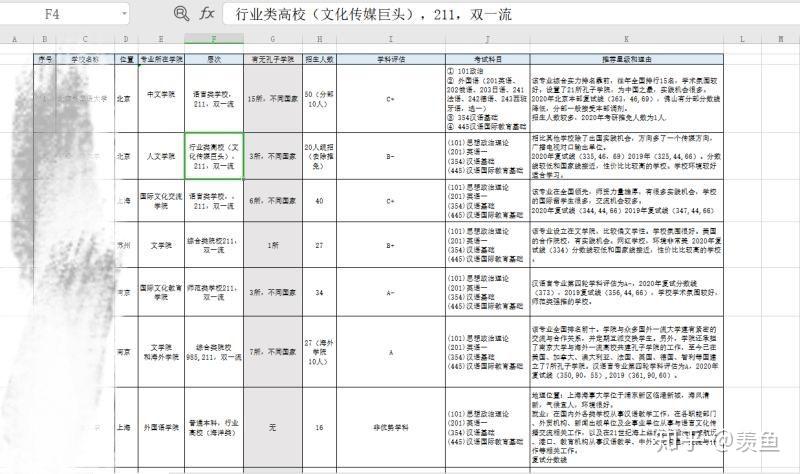Screen dimensions: 800x474
Task: Select the 7所,不同国家 cell
Action: click(x=273, y=352)
